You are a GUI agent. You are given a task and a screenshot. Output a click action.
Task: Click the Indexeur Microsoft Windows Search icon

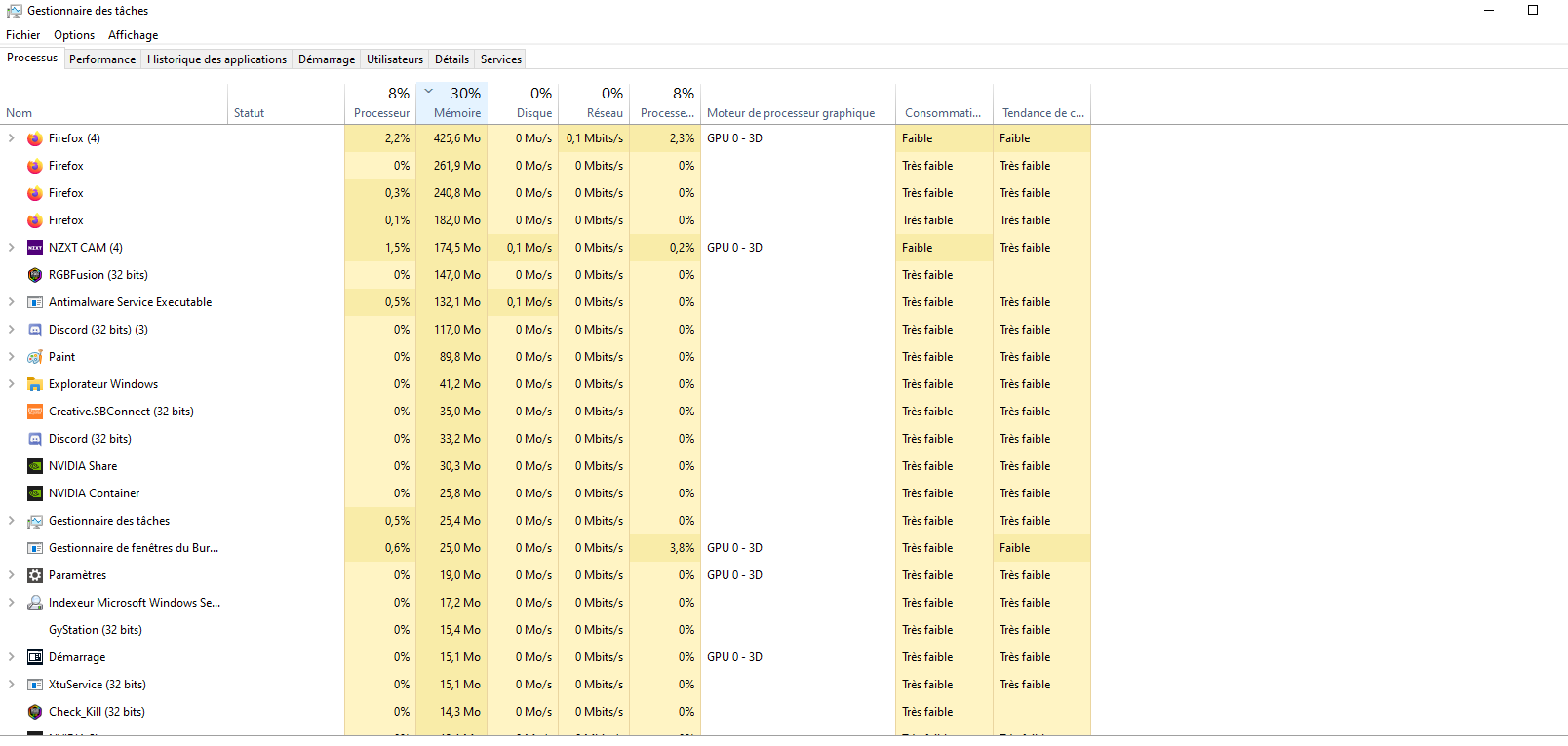[35, 603]
